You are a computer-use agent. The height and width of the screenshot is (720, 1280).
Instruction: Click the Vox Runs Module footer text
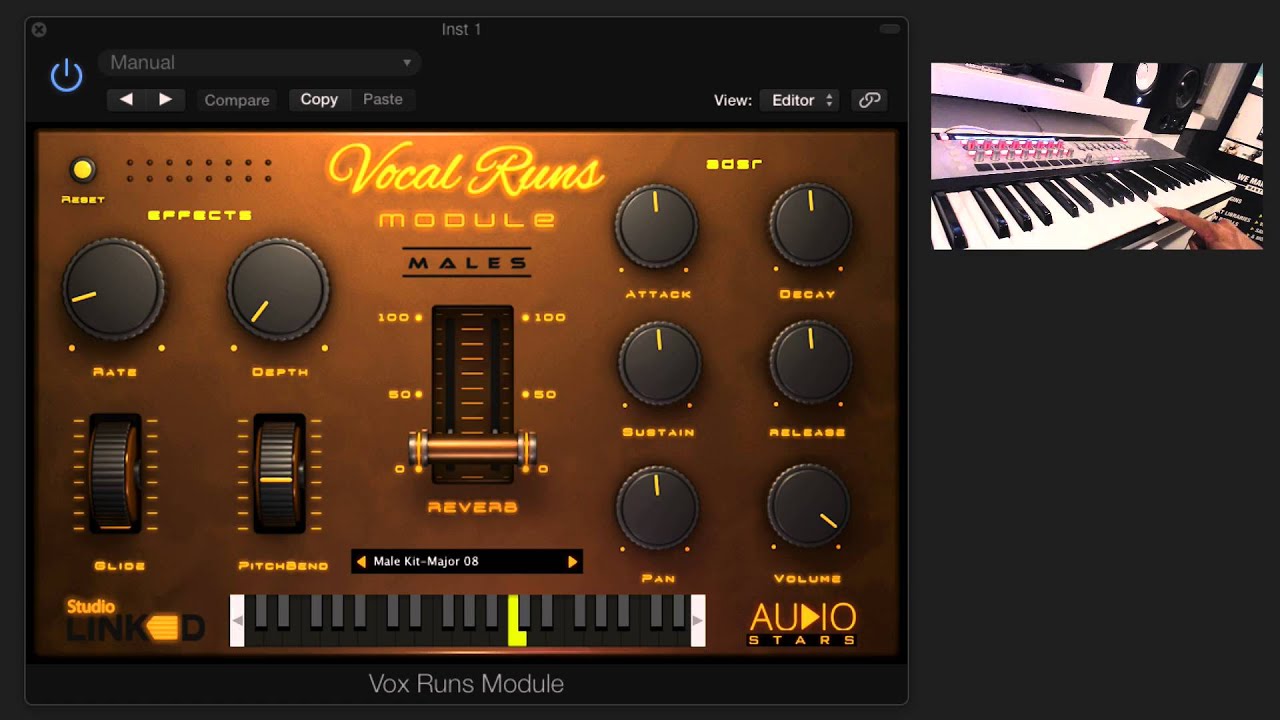click(466, 684)
